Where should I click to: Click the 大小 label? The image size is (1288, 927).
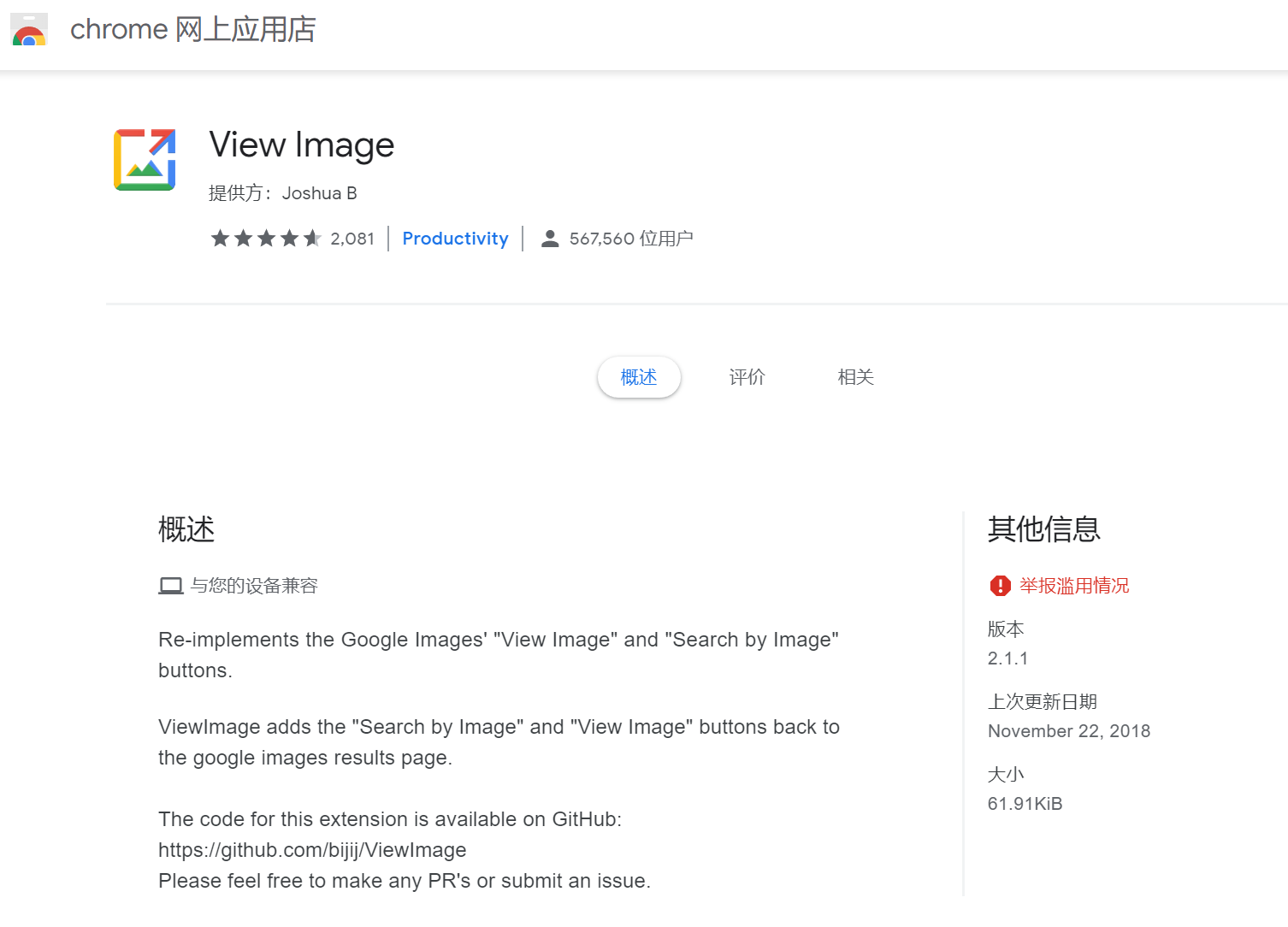click(x=1006, y=775)
